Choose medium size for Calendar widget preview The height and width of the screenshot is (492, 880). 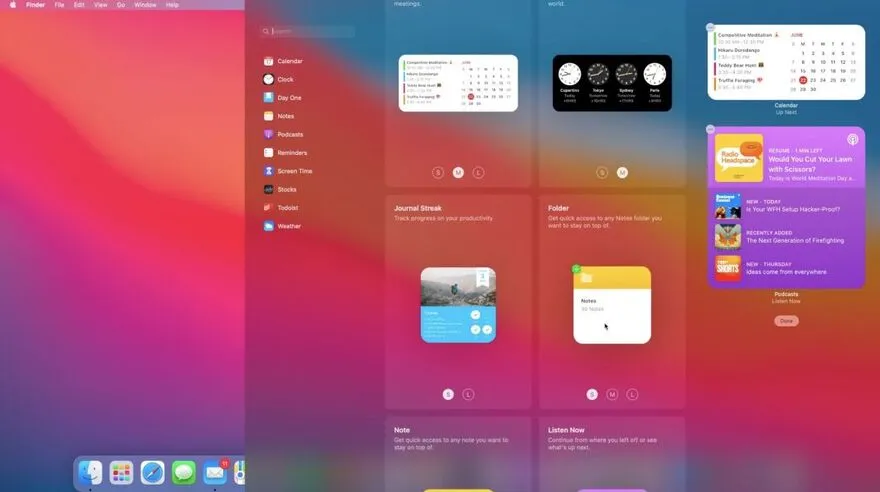(x=459, y=173)
